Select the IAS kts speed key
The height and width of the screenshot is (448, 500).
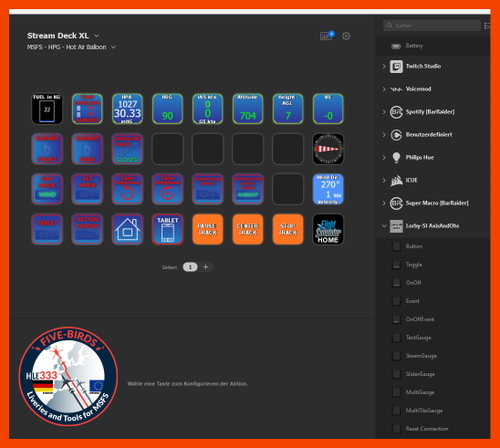208,109
